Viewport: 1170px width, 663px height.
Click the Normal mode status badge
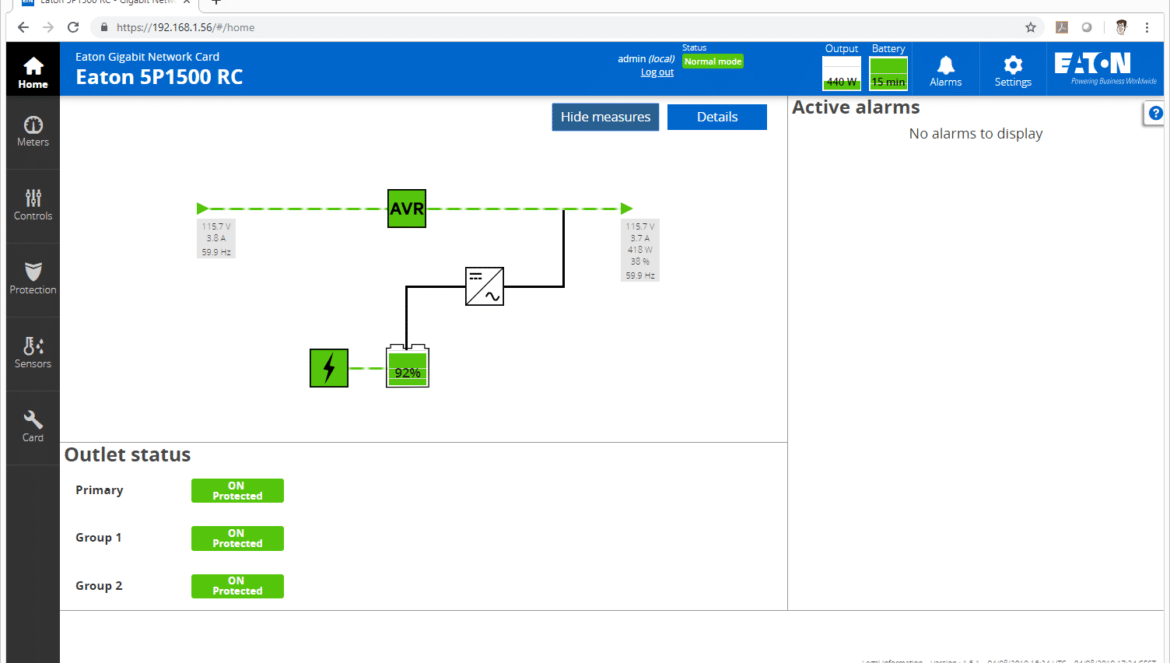(x=713, y=62)
